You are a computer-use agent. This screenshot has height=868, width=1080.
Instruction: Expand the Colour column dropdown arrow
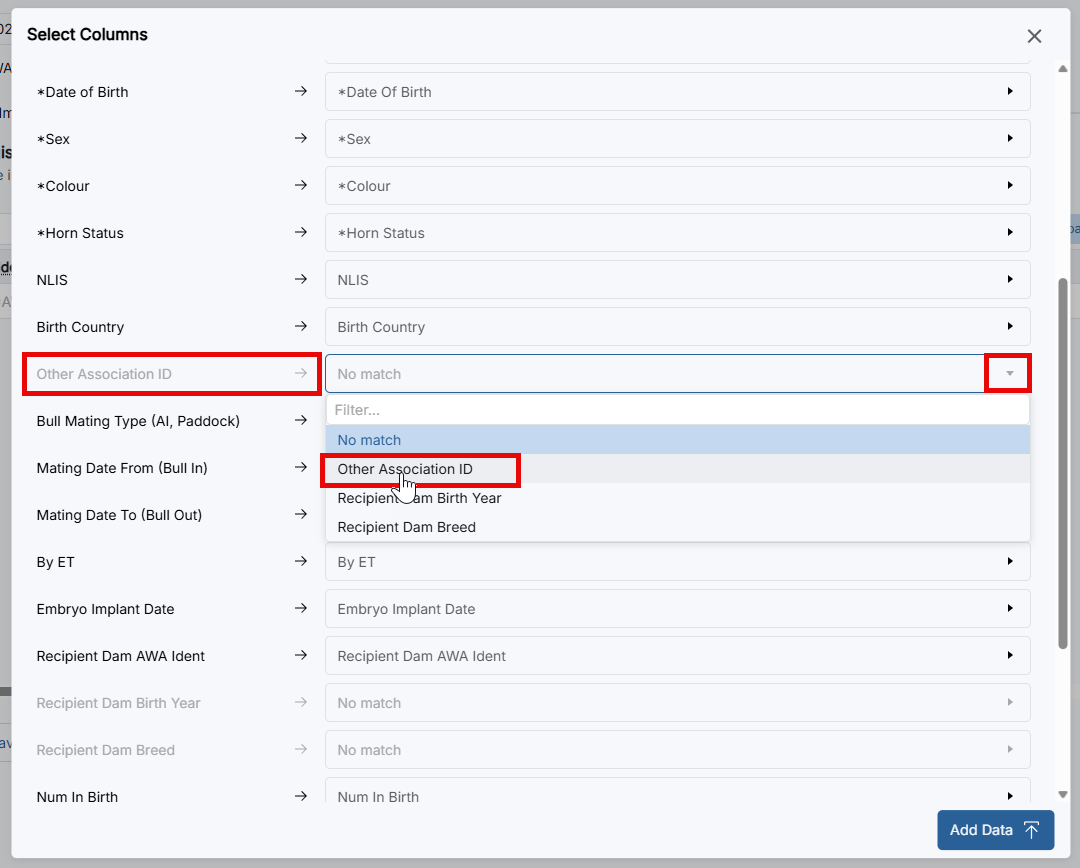point(1009,186)
